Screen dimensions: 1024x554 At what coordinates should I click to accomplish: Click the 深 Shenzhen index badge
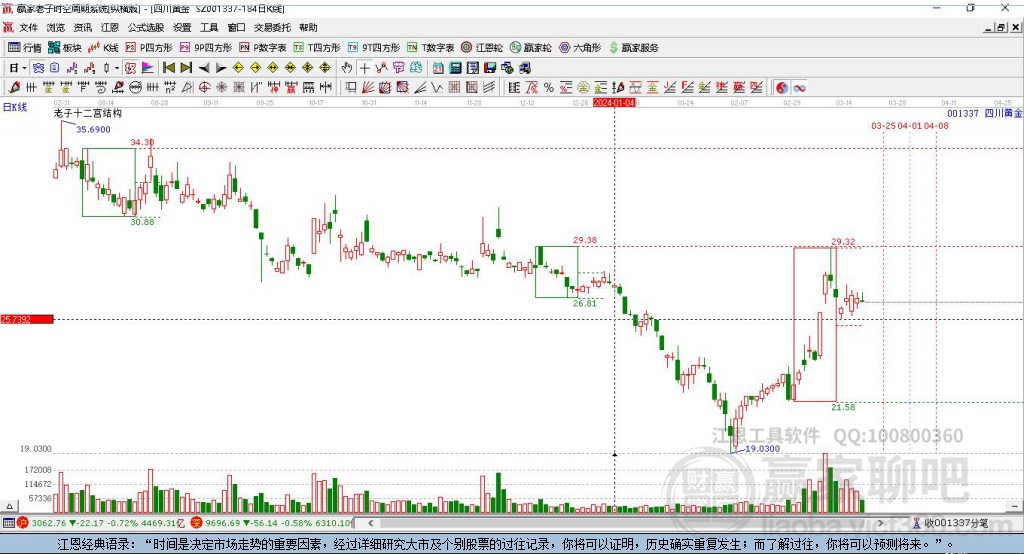coord(196,523)
